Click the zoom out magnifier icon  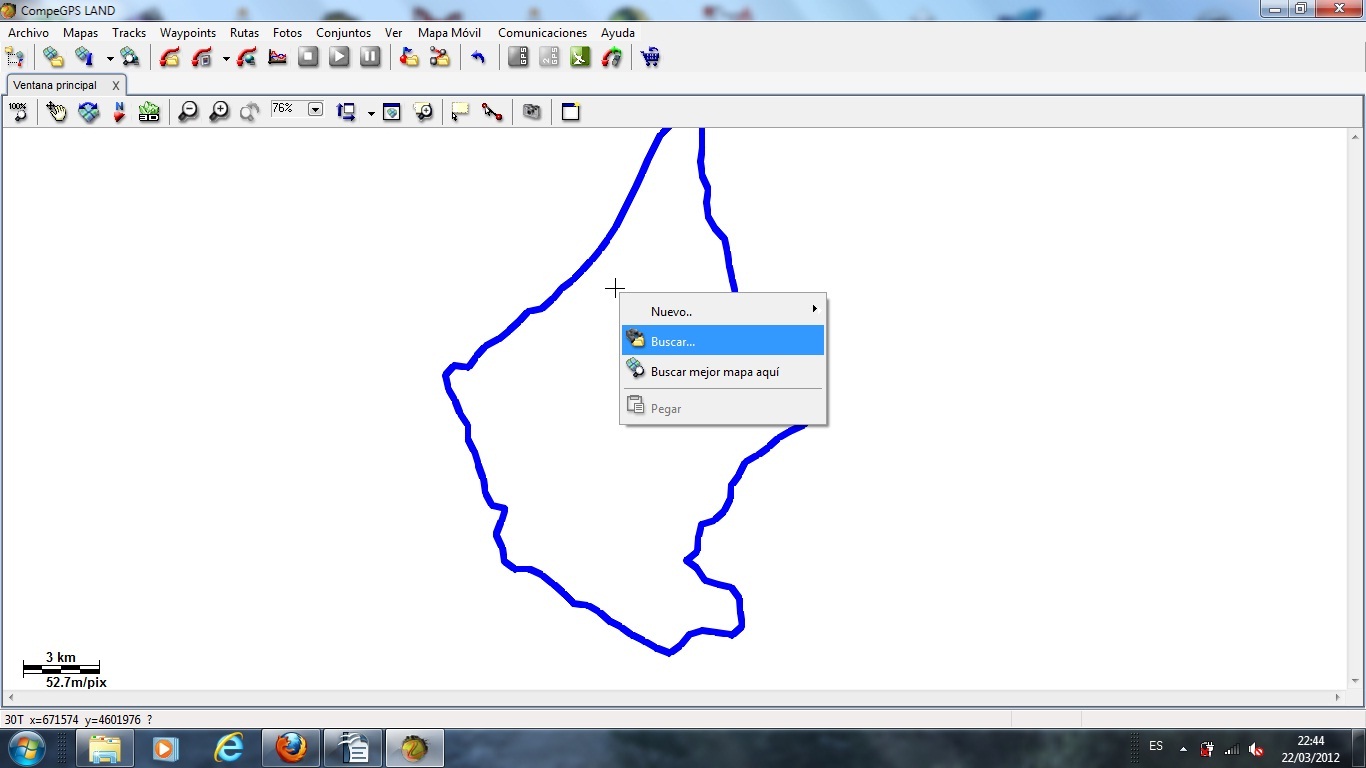188,112
